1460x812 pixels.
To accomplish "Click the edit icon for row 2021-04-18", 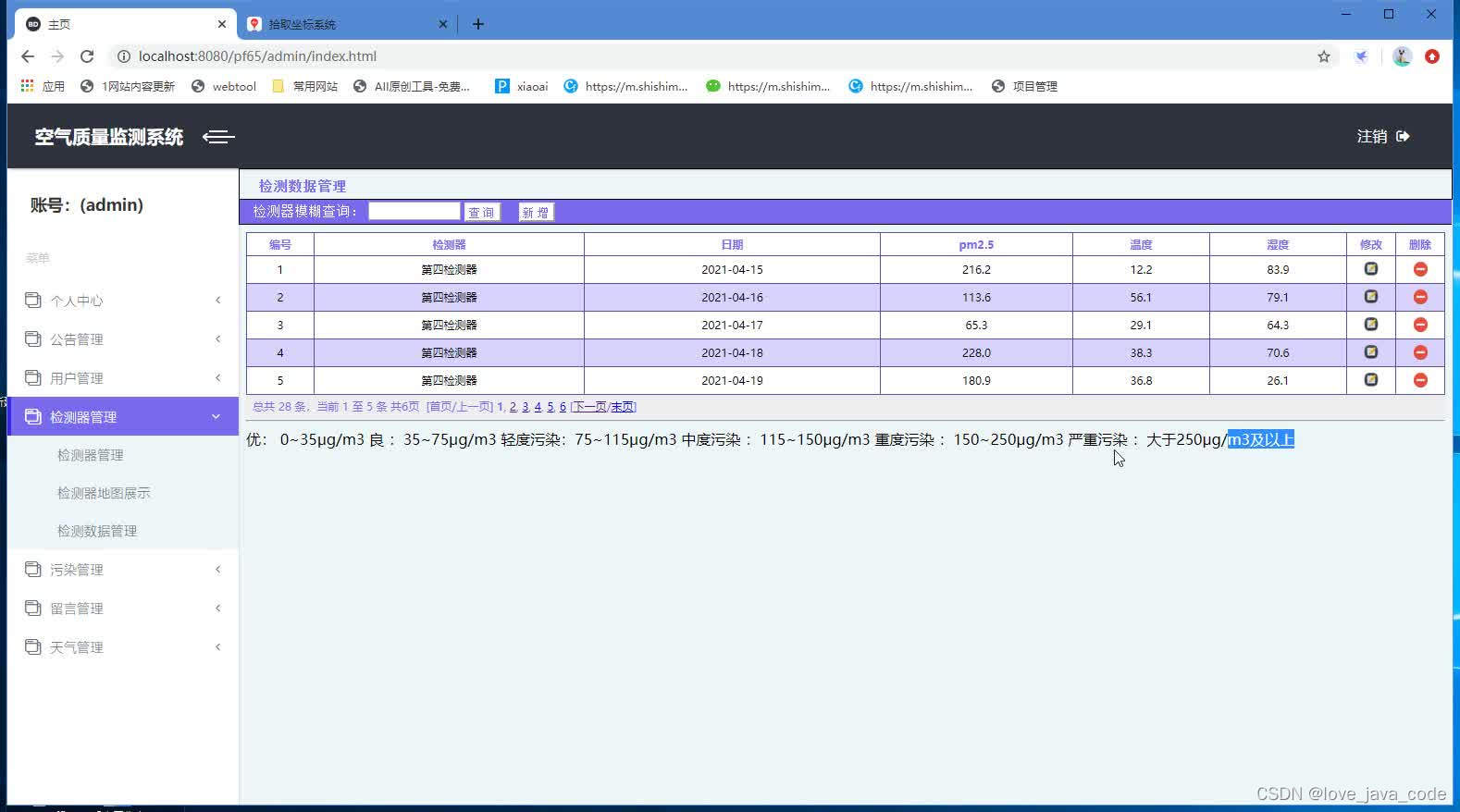I will 1371,352.
